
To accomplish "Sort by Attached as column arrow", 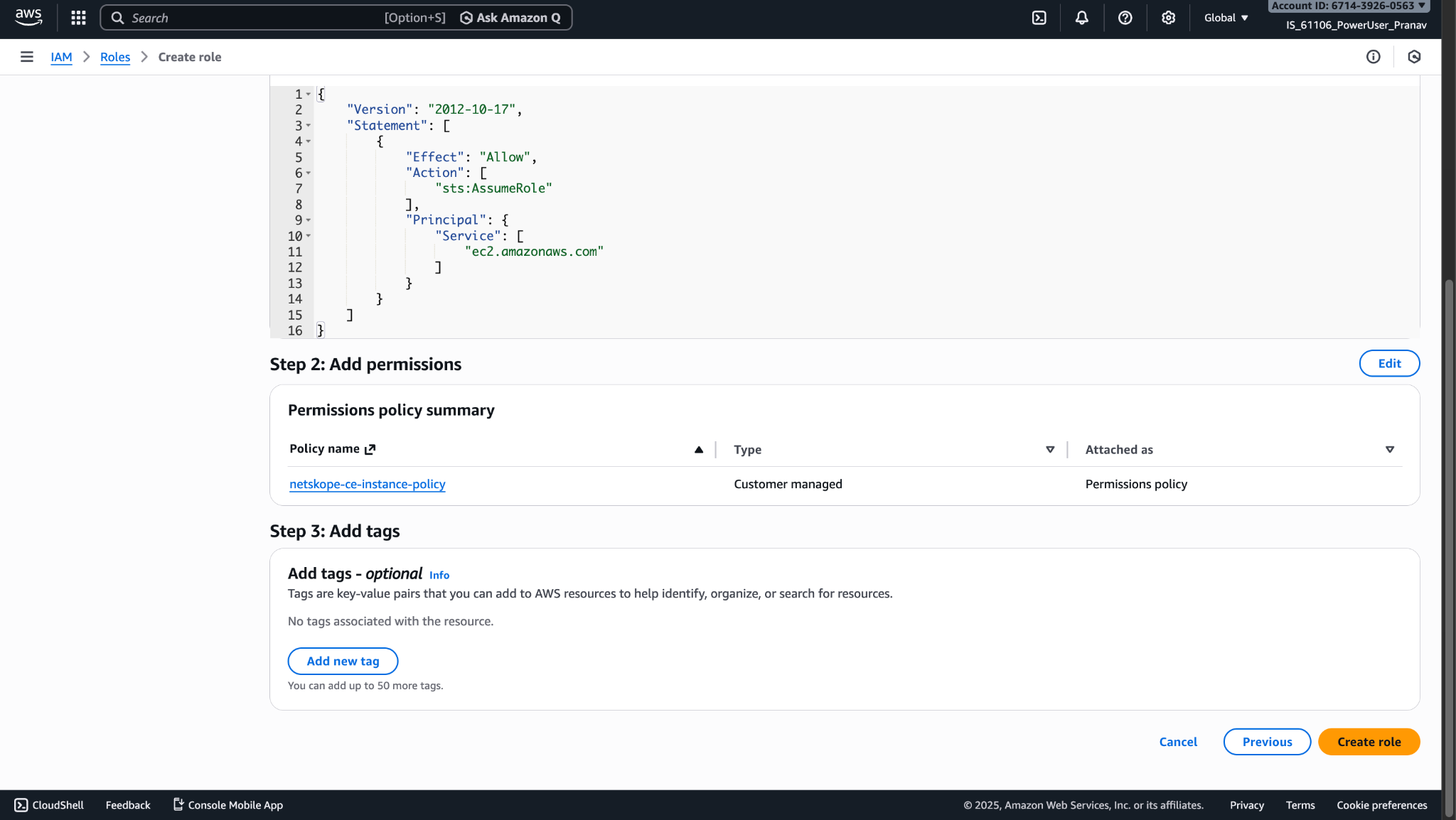I will click(1390, 449).
